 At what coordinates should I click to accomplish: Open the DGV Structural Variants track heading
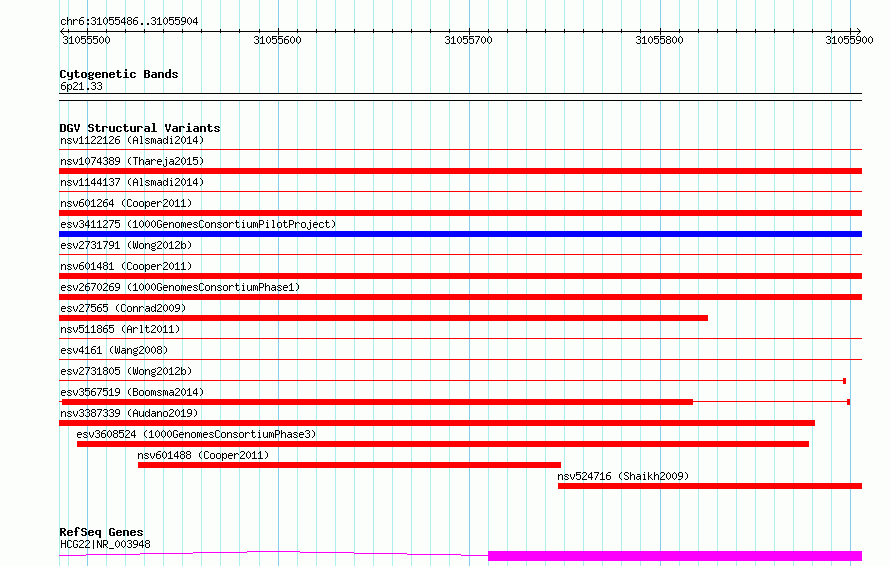pos(140,128)
